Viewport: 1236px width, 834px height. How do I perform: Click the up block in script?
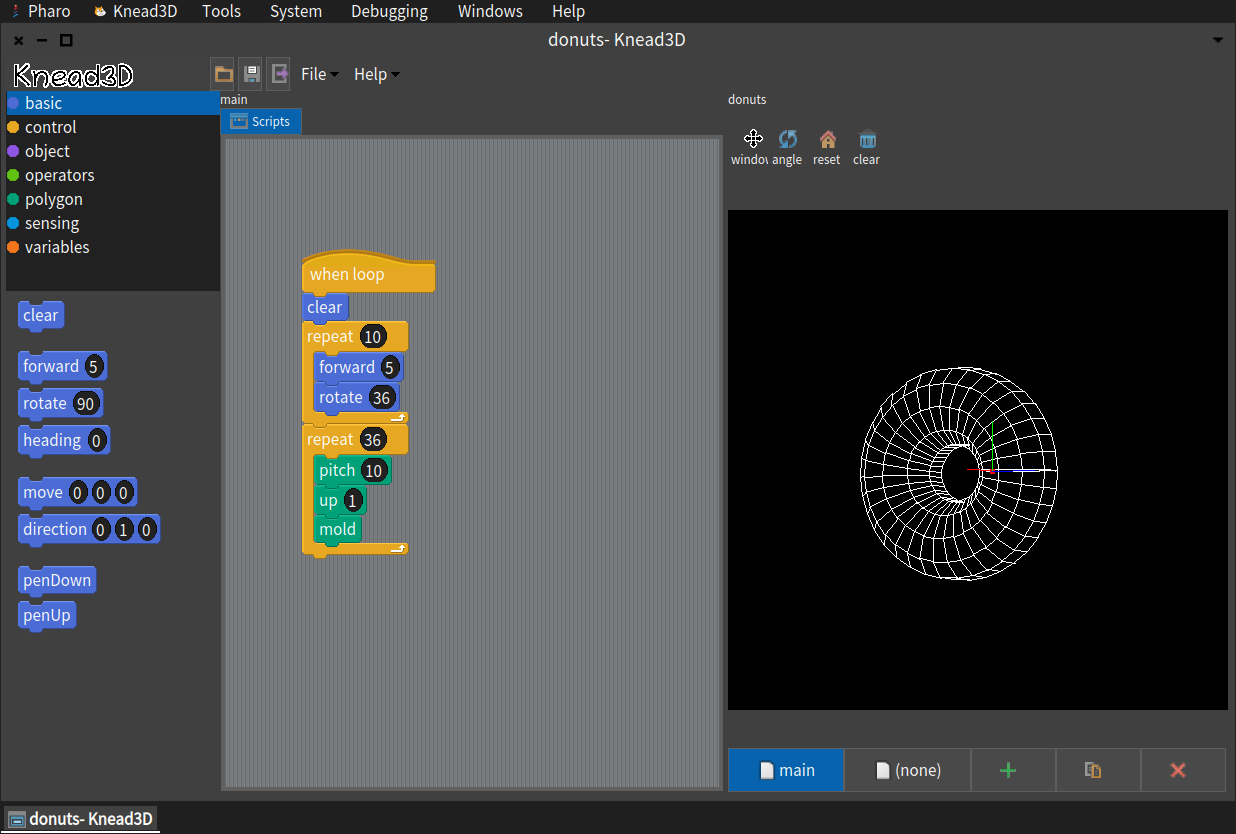point(340,500)
